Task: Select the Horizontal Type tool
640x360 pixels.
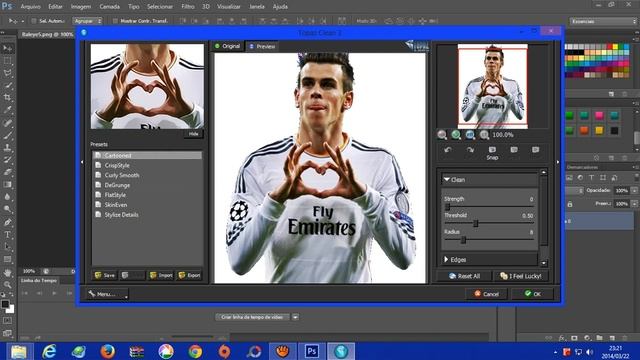Action: (x=7, y=235)
